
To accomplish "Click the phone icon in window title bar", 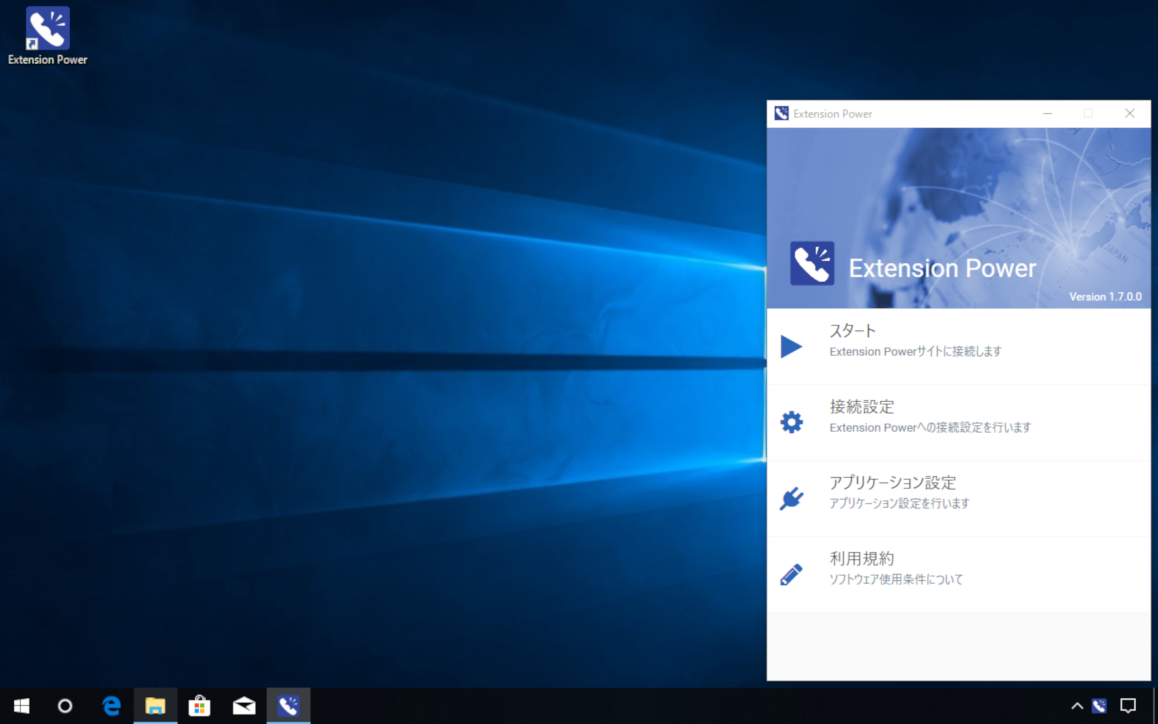I will (780, 113).
